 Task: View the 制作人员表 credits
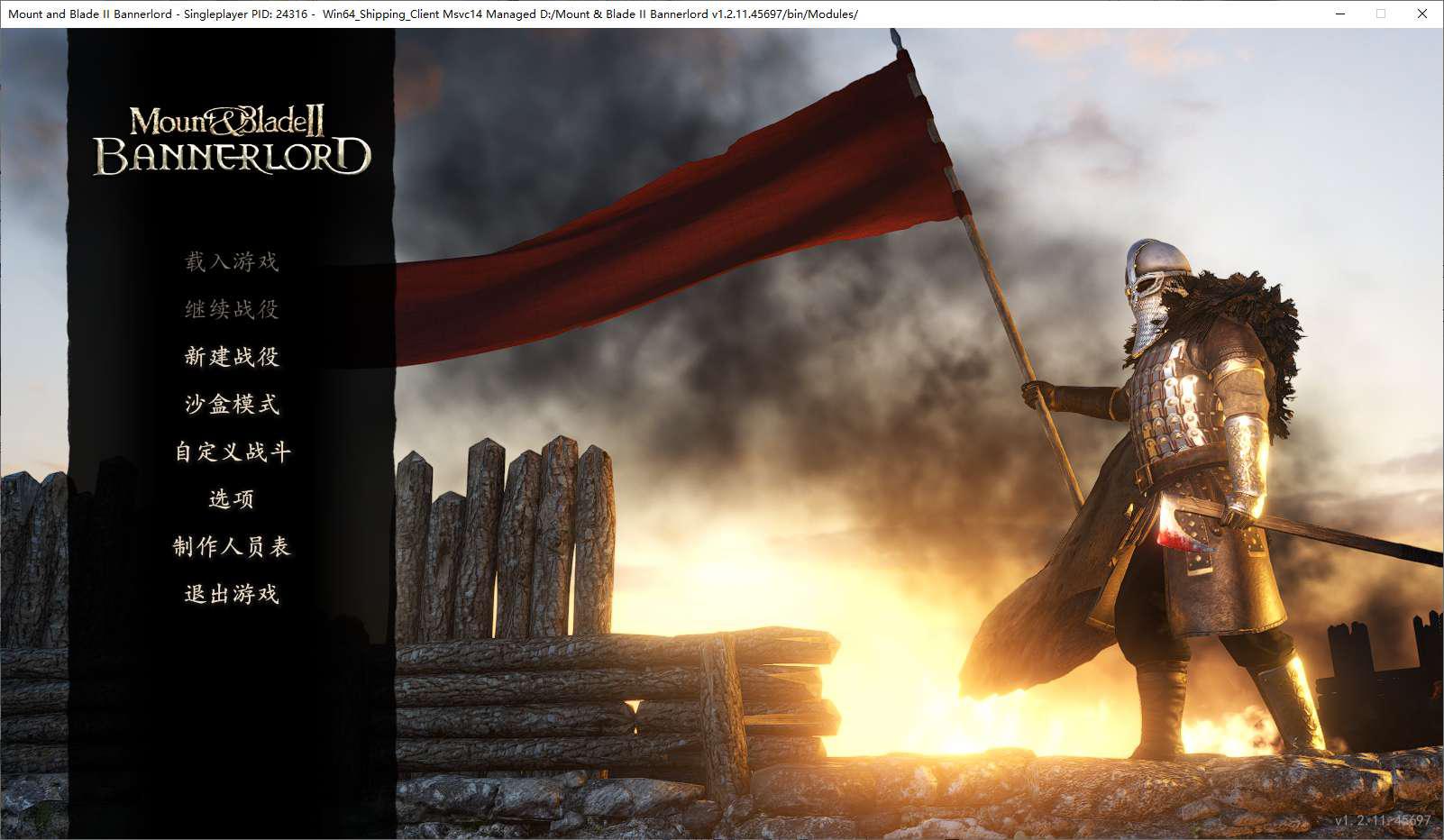click(232, 547)
